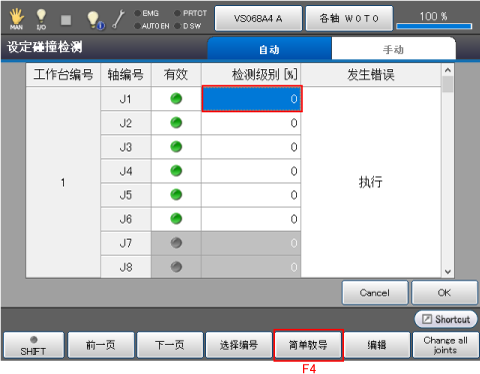
Task: Click the 执行 error action cell
Action: tap(371, 182)
